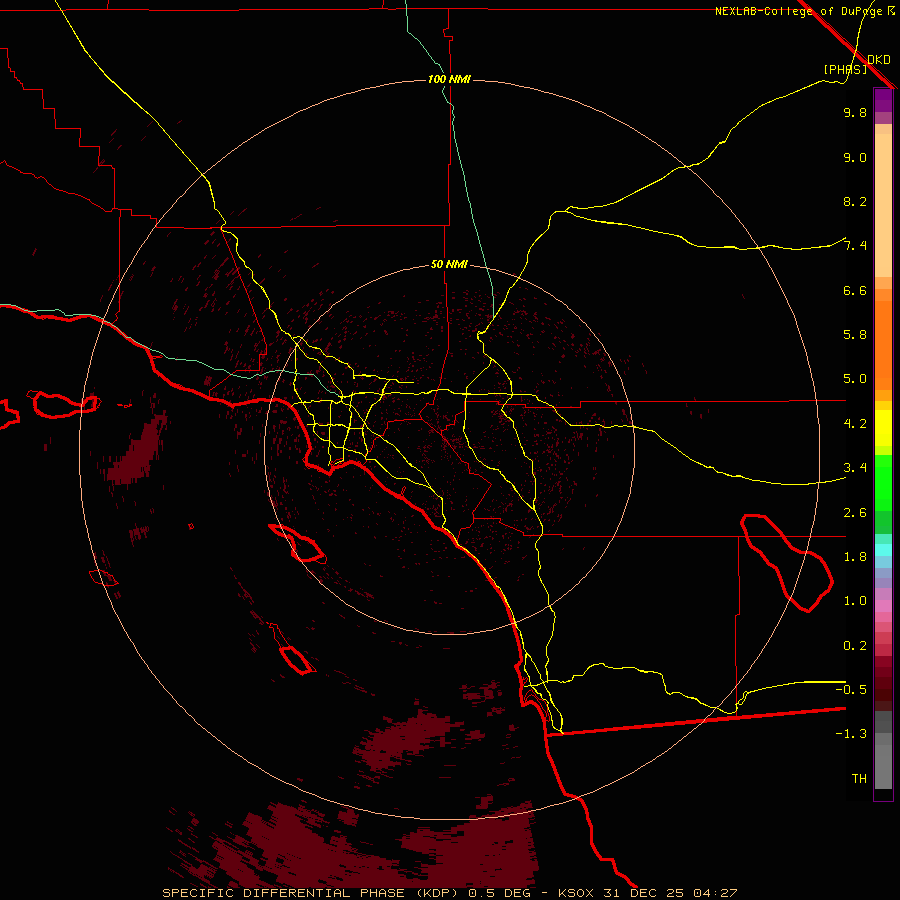The height and width of the screenshot is (900, 900).
Task: Click the cyan segment of the color bar
Action: 883,550
